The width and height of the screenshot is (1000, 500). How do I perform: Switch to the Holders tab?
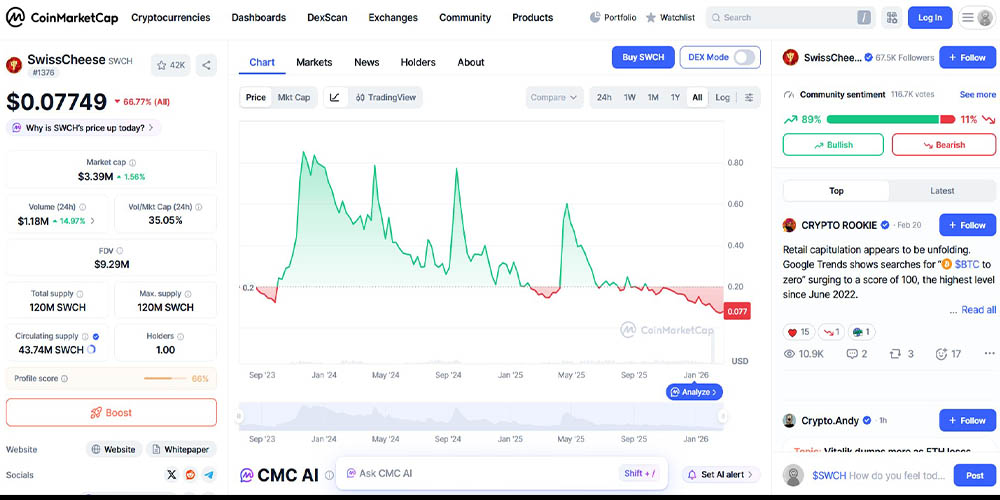pos(418,62)
